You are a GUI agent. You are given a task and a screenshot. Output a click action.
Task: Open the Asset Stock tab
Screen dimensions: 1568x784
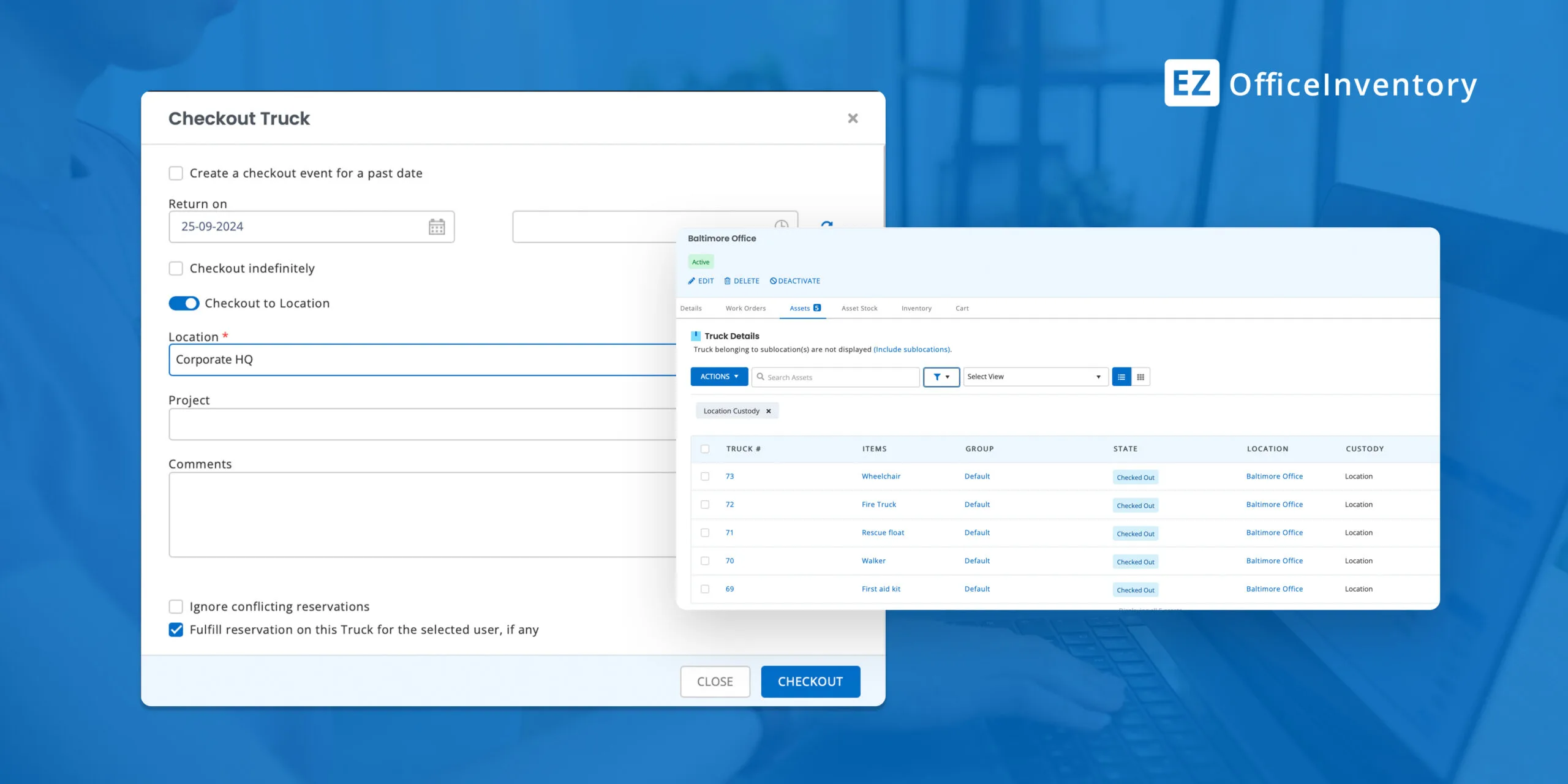(859, 308)
